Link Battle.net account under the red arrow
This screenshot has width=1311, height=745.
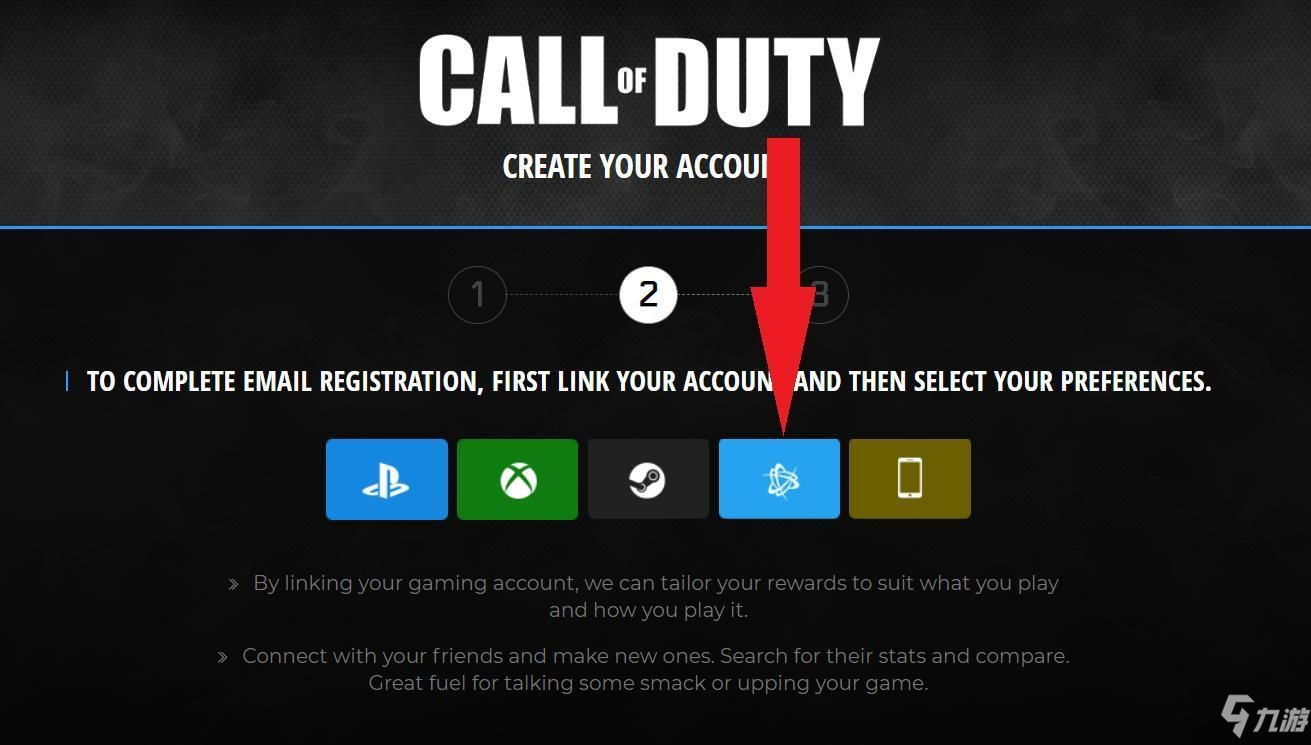point(779,479)
